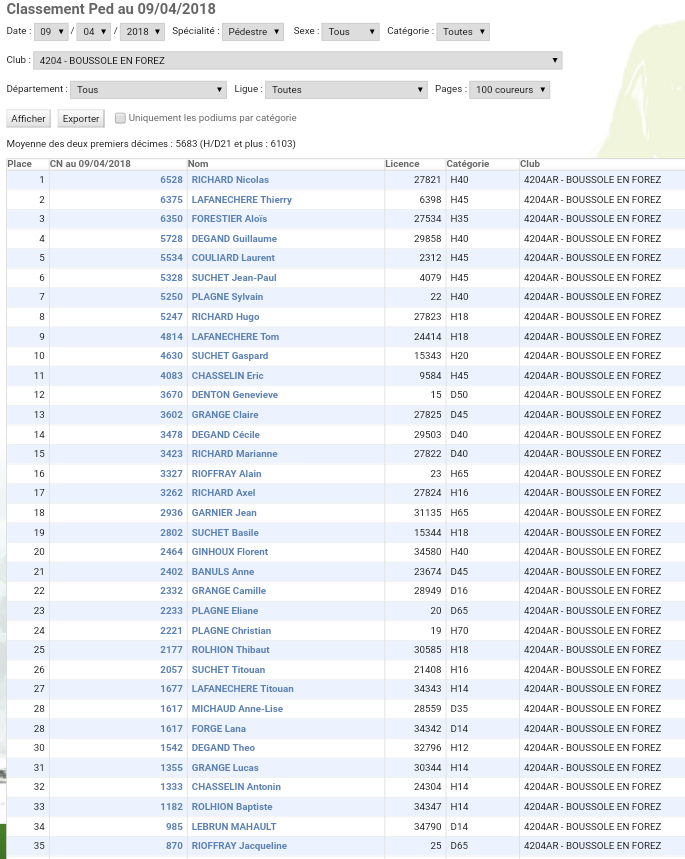Open DENTON Genevieve's runner link
The height and width of the screenshot is (859, 685).
tap(234, 395)
